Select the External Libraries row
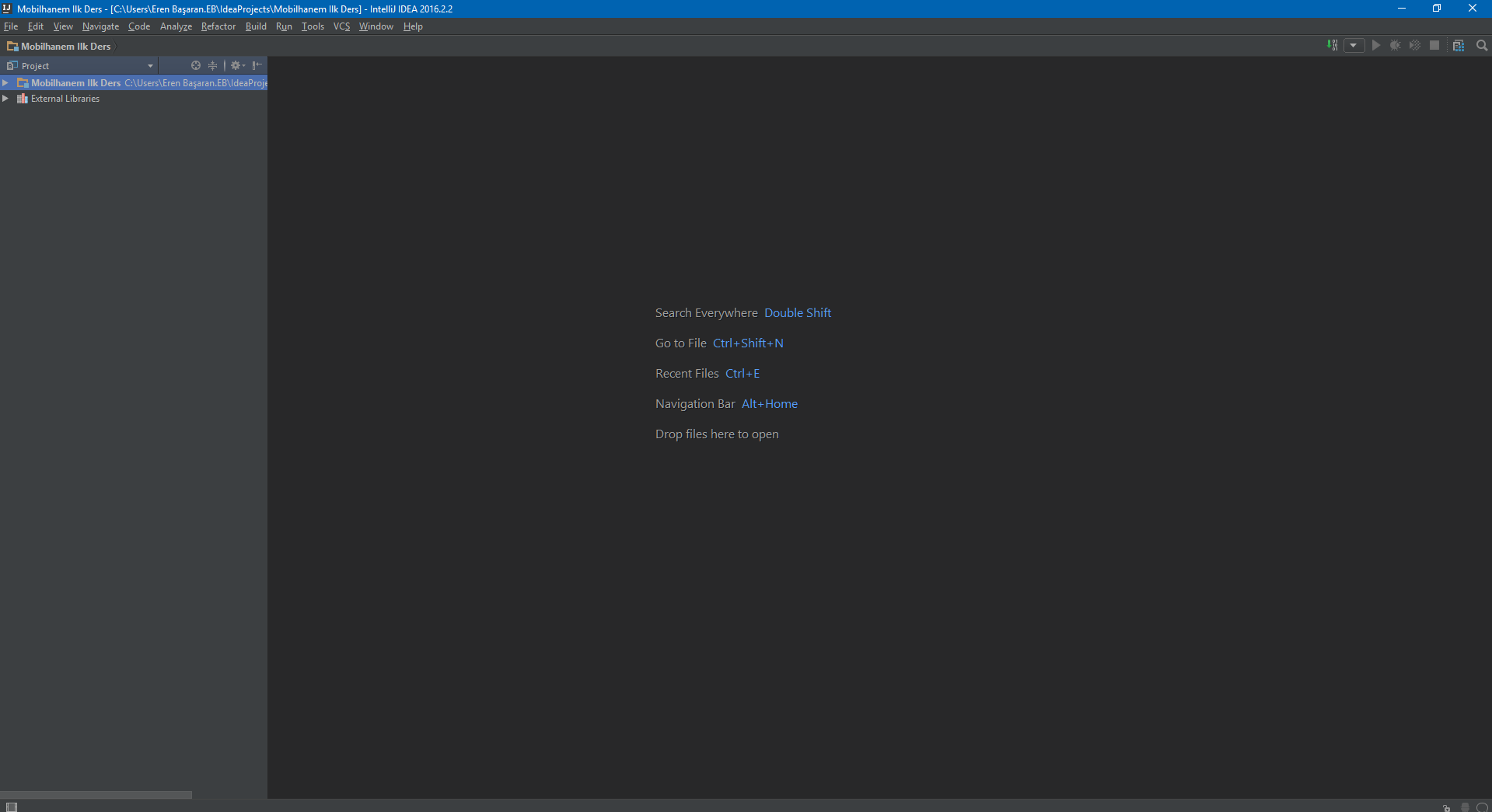The height and width of the screenshot is (812, 1492). (x=134, y=99)
